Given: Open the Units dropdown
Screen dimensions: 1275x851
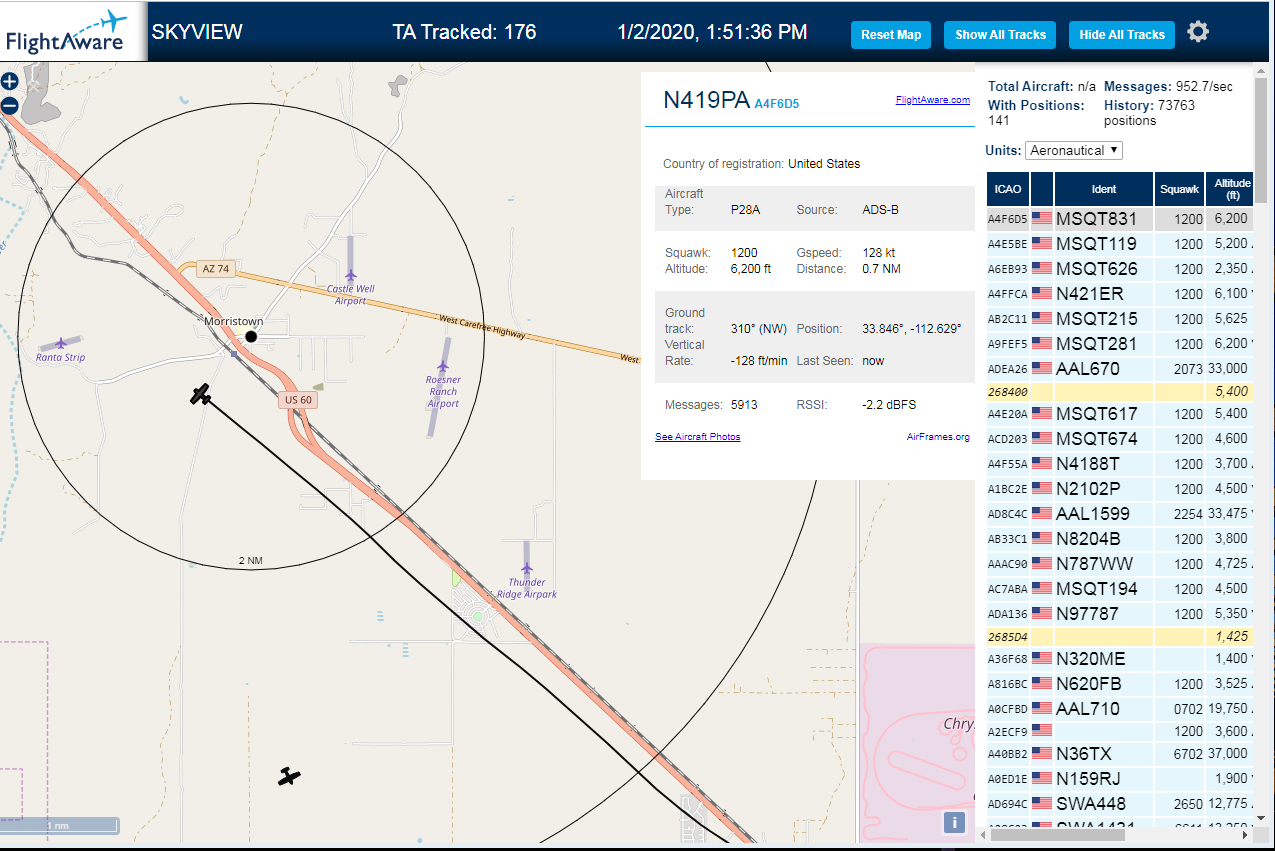Looking at the screenshot, I should tap(1074, 150).
